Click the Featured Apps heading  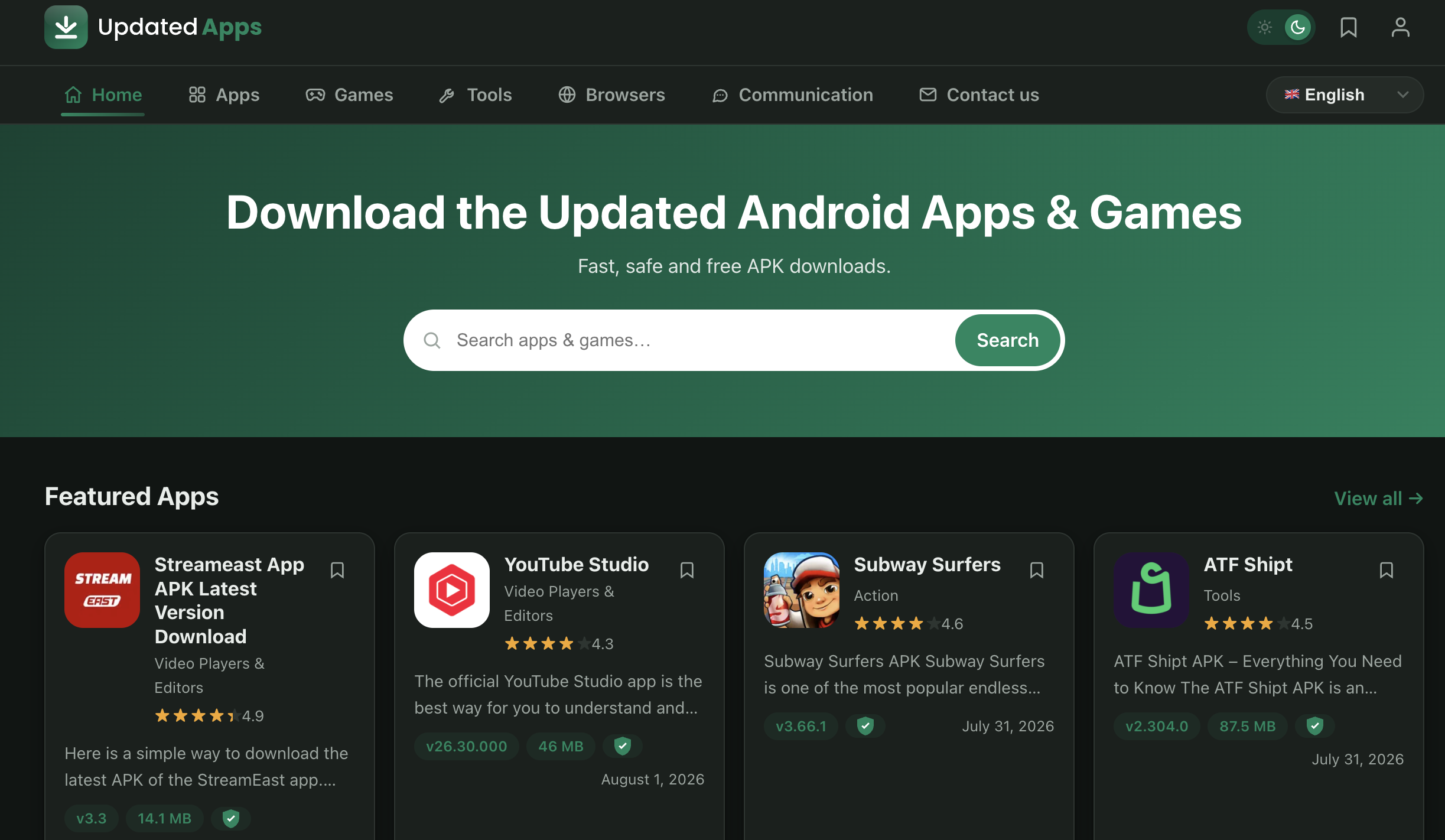132,496
